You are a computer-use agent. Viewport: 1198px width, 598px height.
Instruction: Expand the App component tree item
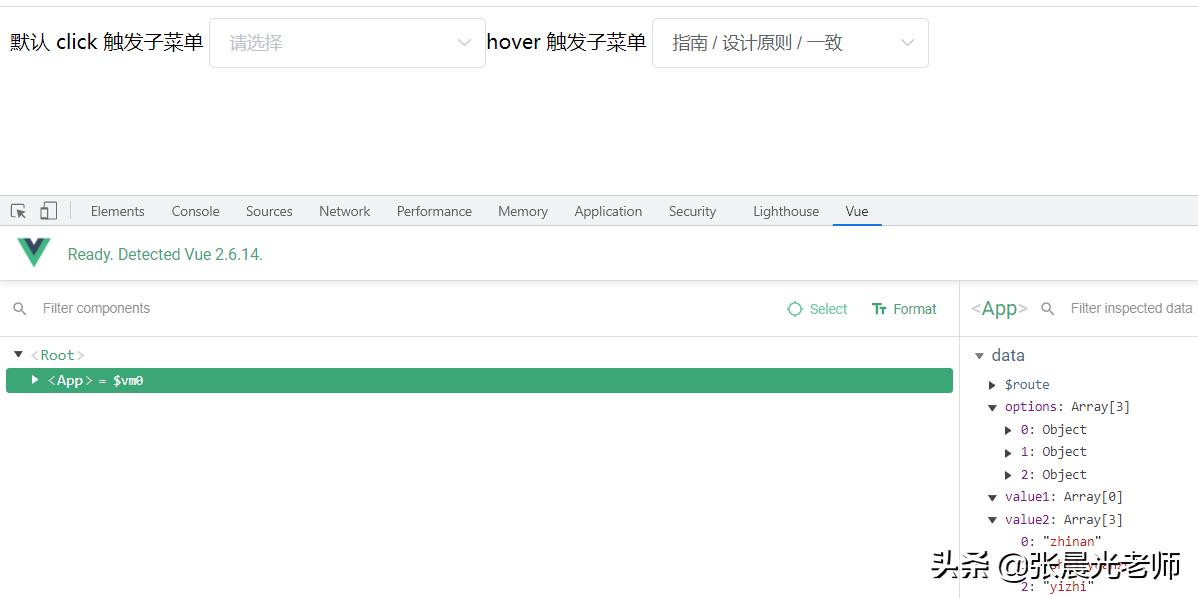34,380
